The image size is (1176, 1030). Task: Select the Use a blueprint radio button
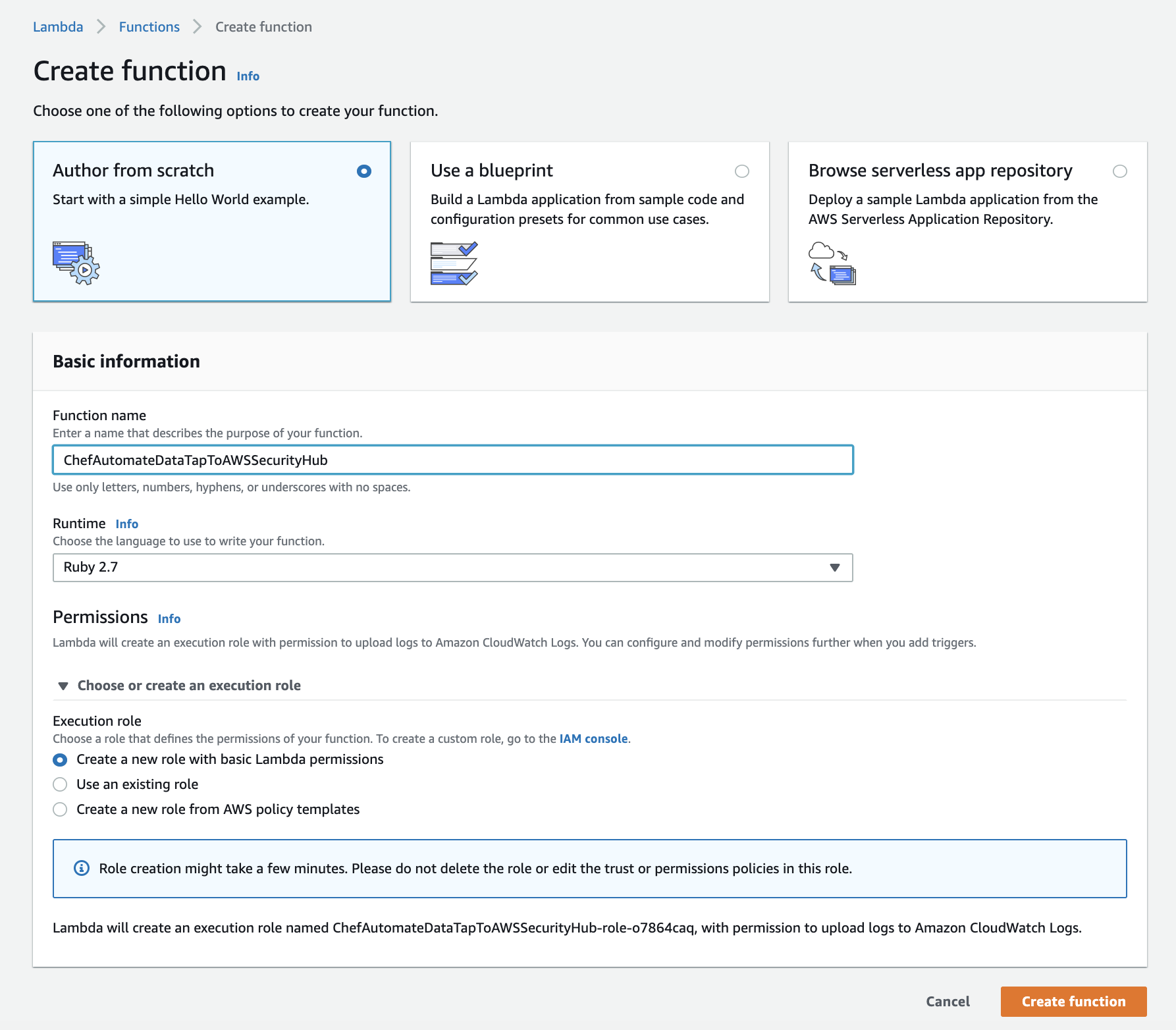coord(742,171)
